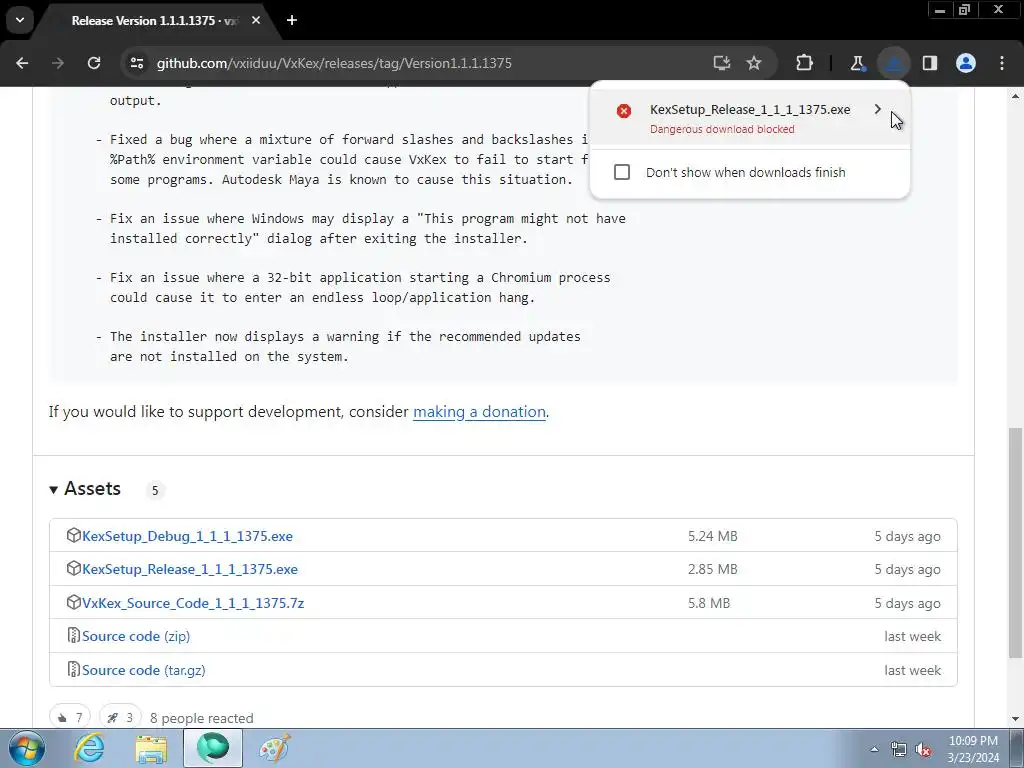Image resolution: width=1024 pixels, height=768 pixels.
Task: Toggle the downloads toolbar icon
Action: (x=893, y=63)
